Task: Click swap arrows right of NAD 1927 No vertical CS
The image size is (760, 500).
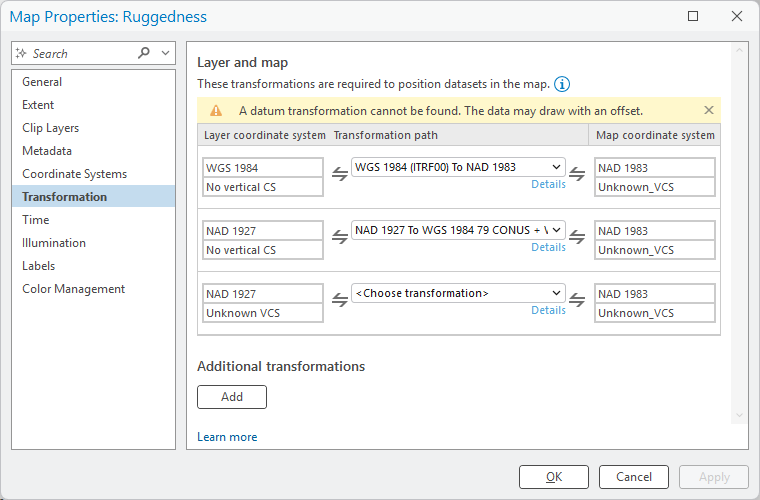Action: coord(340,236)
